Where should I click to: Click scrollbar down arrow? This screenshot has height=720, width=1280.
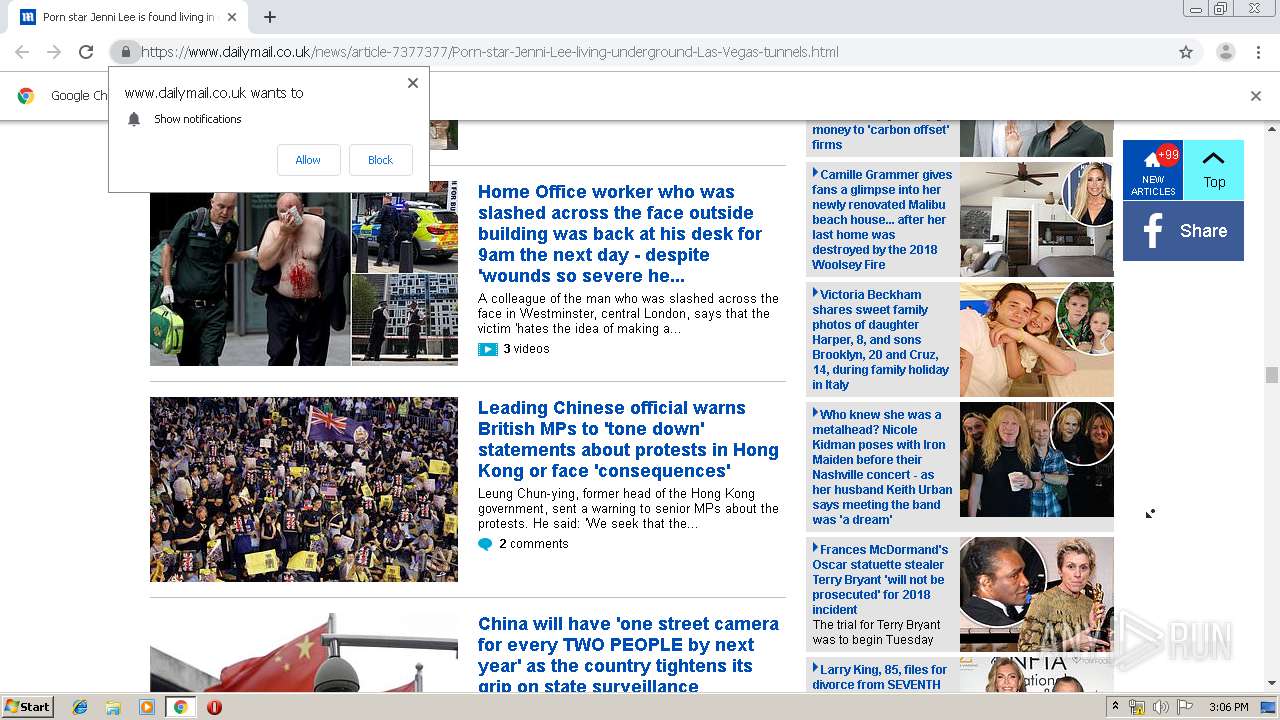1271,684
